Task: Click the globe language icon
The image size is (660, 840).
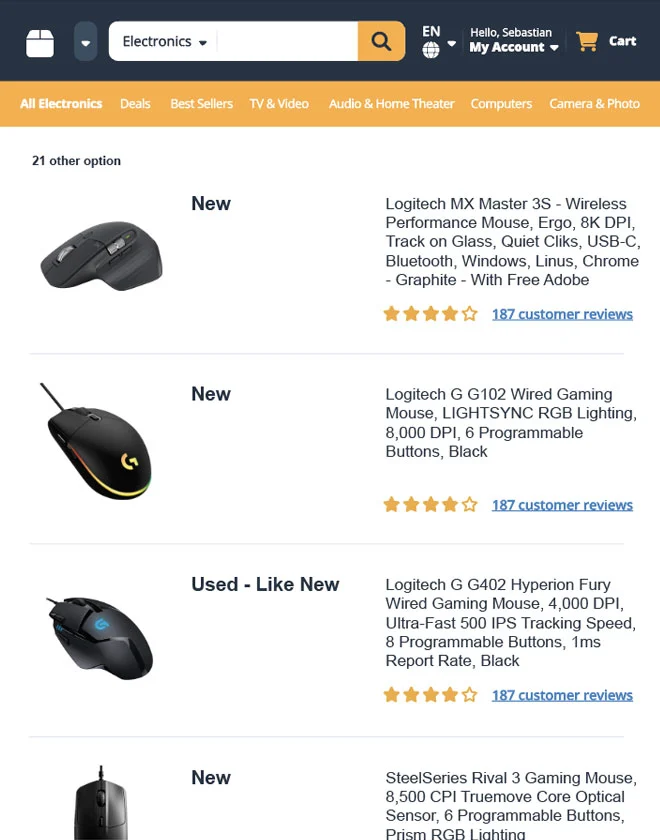Action: point(431,50)
